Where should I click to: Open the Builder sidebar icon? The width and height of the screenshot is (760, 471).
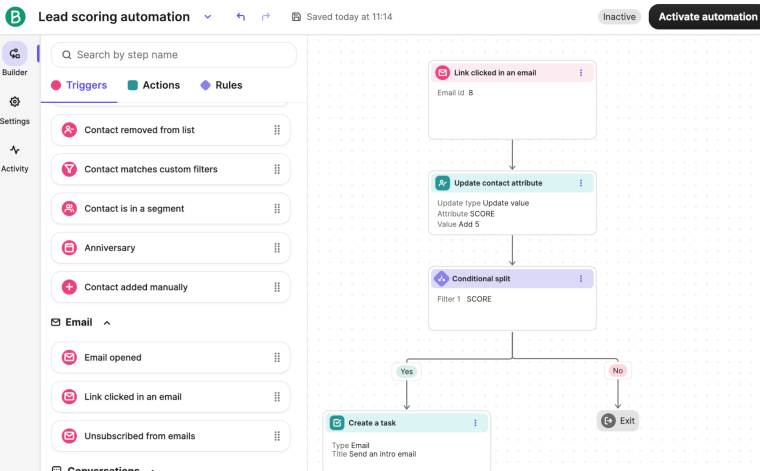[14, 55]
